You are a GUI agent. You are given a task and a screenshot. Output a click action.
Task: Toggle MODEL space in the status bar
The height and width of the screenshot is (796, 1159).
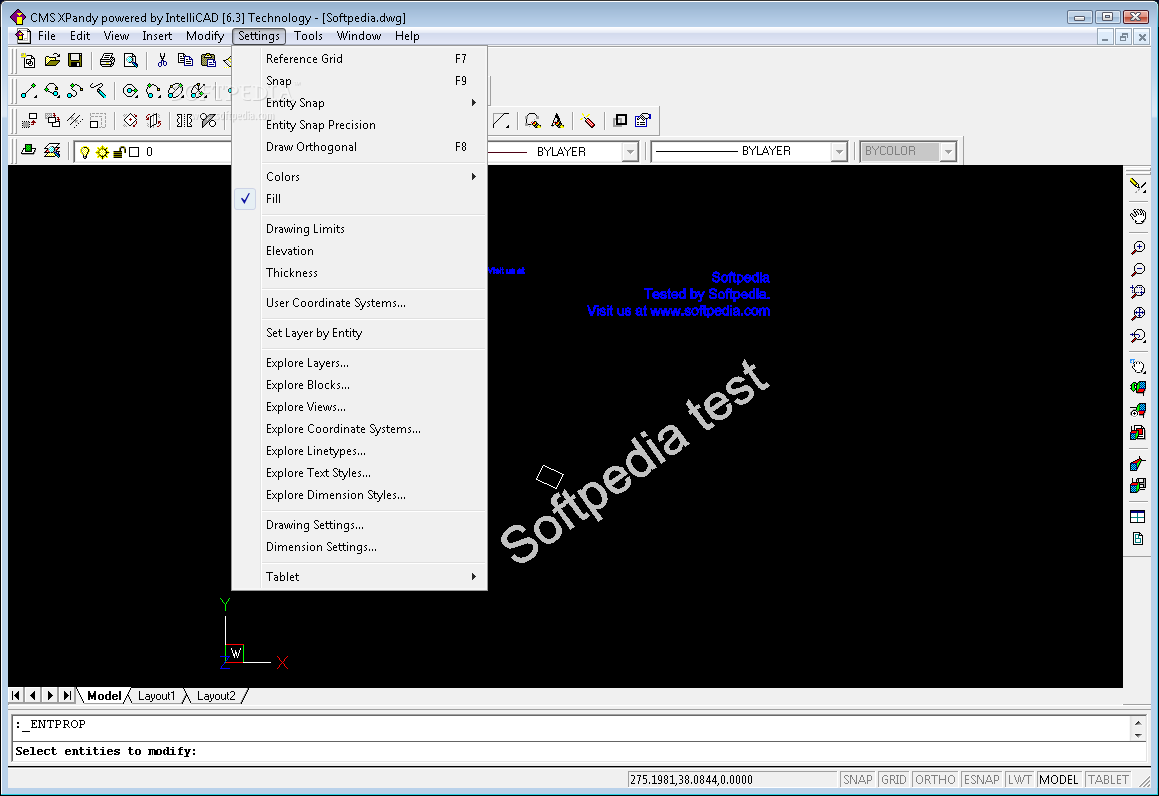1058,780
